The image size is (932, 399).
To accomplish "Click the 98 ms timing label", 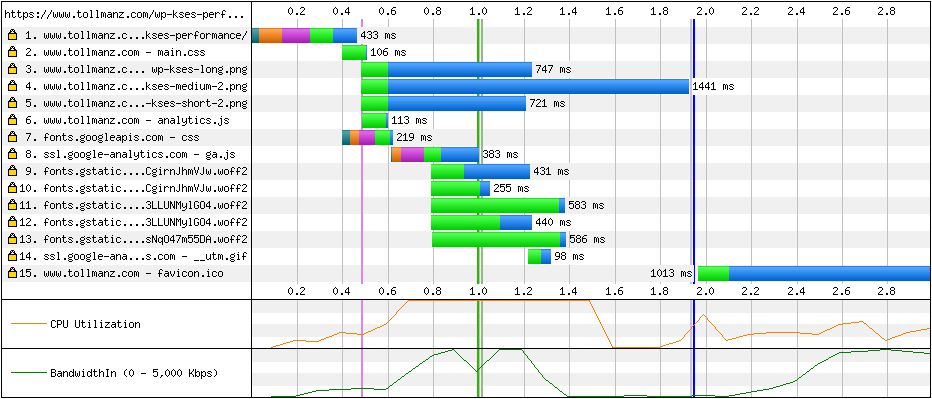I will (x=569, y=257).
